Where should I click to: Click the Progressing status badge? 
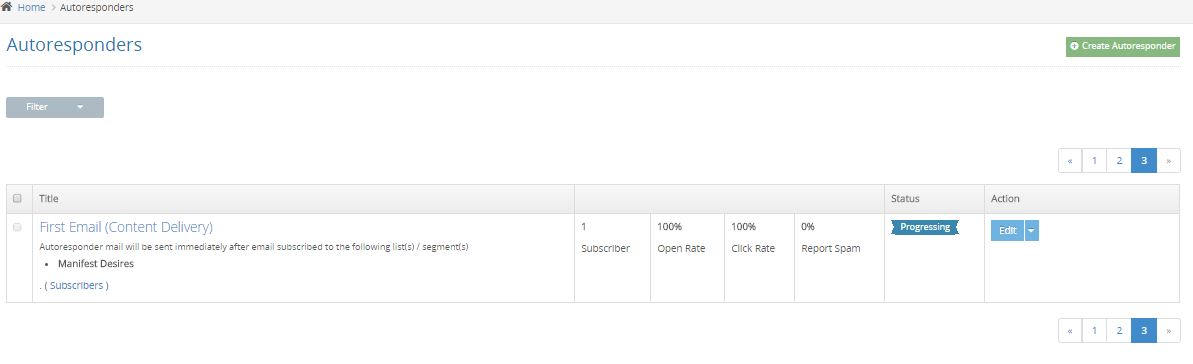(x=925, y=227)
